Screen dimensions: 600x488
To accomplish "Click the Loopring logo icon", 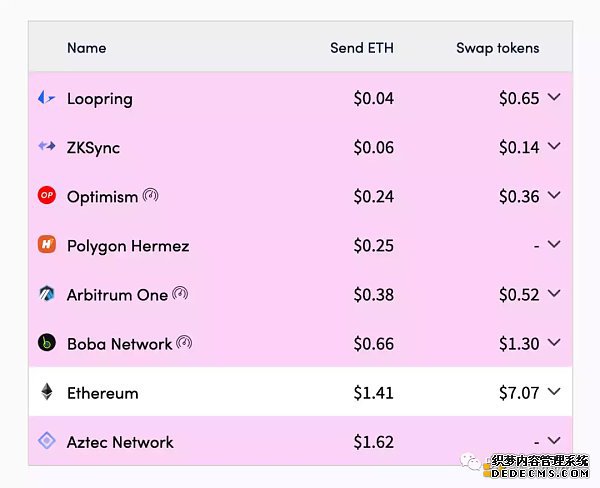I will click(x=46, y=98).
